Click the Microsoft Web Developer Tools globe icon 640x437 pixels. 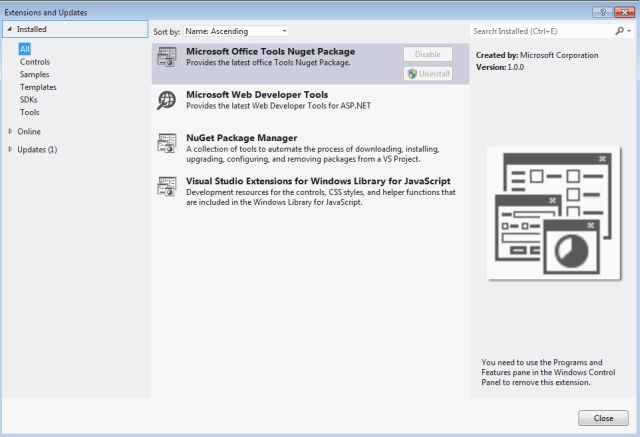coord(167,100)
